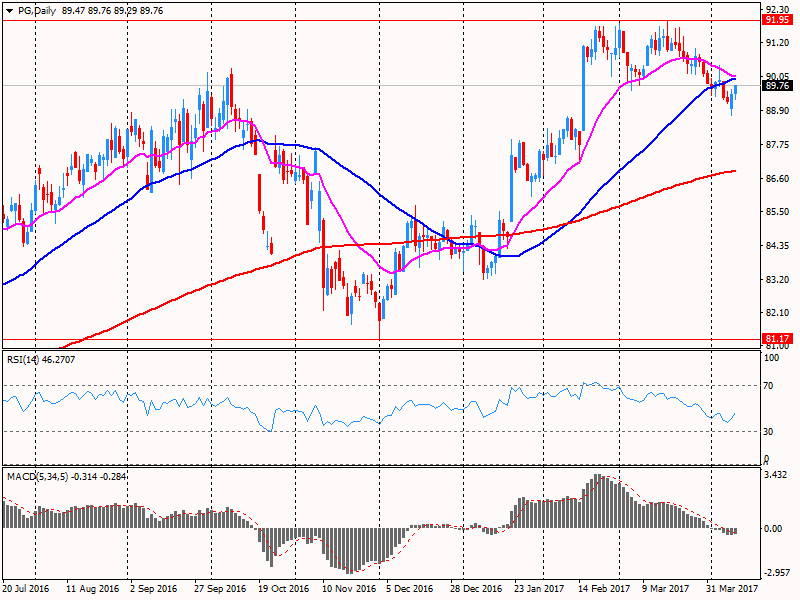
Task: Click the 27 Sep 2016 date label
Action: [x=220, y=588]
